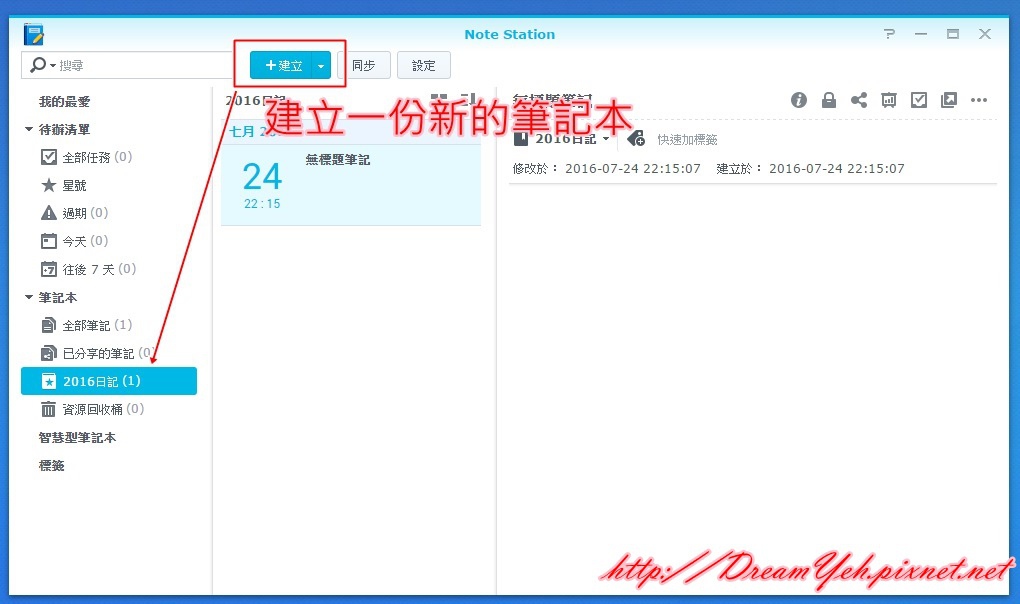The width and height of the screenshot is (1020, 604).
Task: Open 智慧型筆記本 smart notebooks
Action: point(77,438)
